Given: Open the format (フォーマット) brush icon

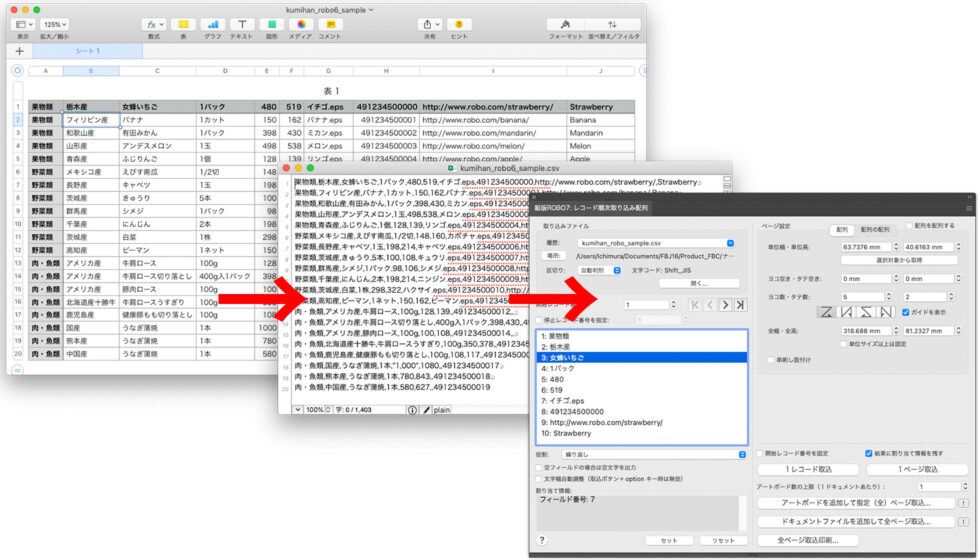Looking at the screenshot, I should (x=566, y=24).
